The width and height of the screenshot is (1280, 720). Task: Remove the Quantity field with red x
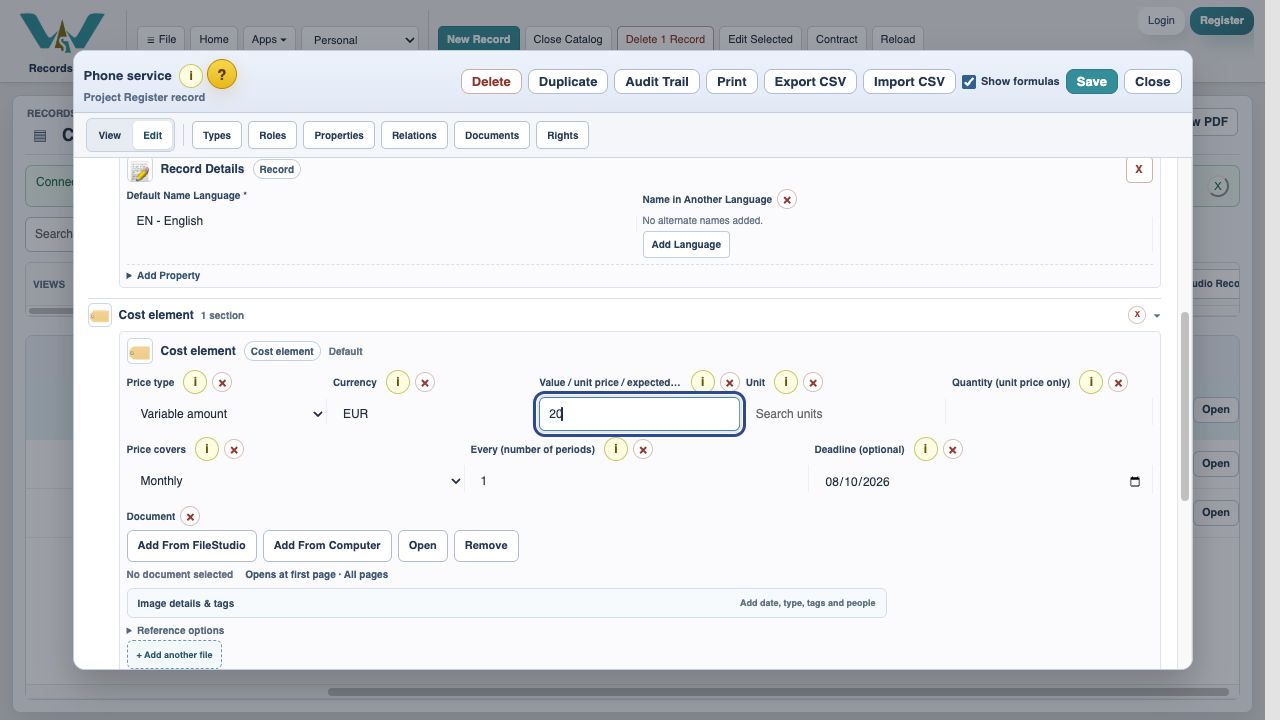(1118, 383)
